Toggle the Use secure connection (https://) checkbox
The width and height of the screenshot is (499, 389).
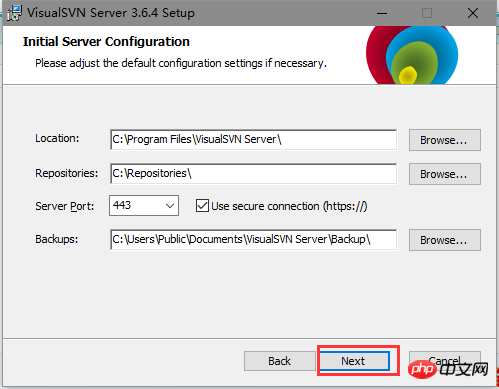(x=202, y=206)
